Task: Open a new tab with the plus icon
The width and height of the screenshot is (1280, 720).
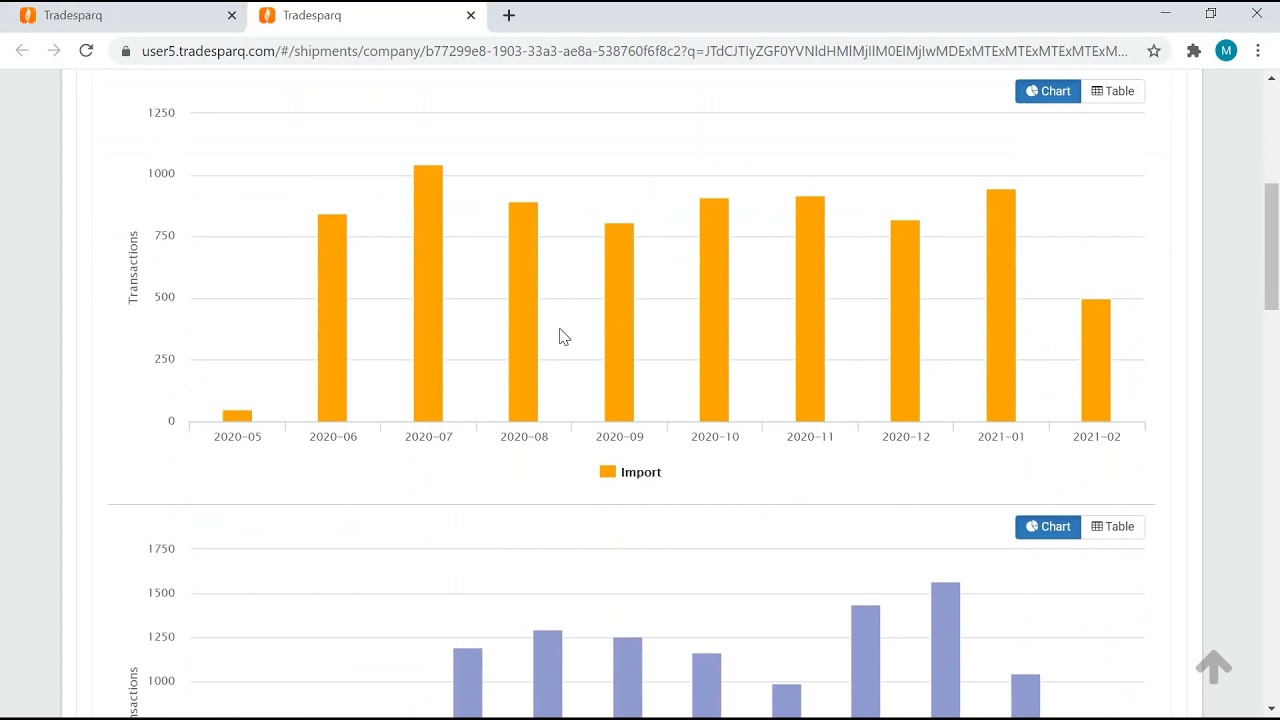Action: click(x=509, y=15)
